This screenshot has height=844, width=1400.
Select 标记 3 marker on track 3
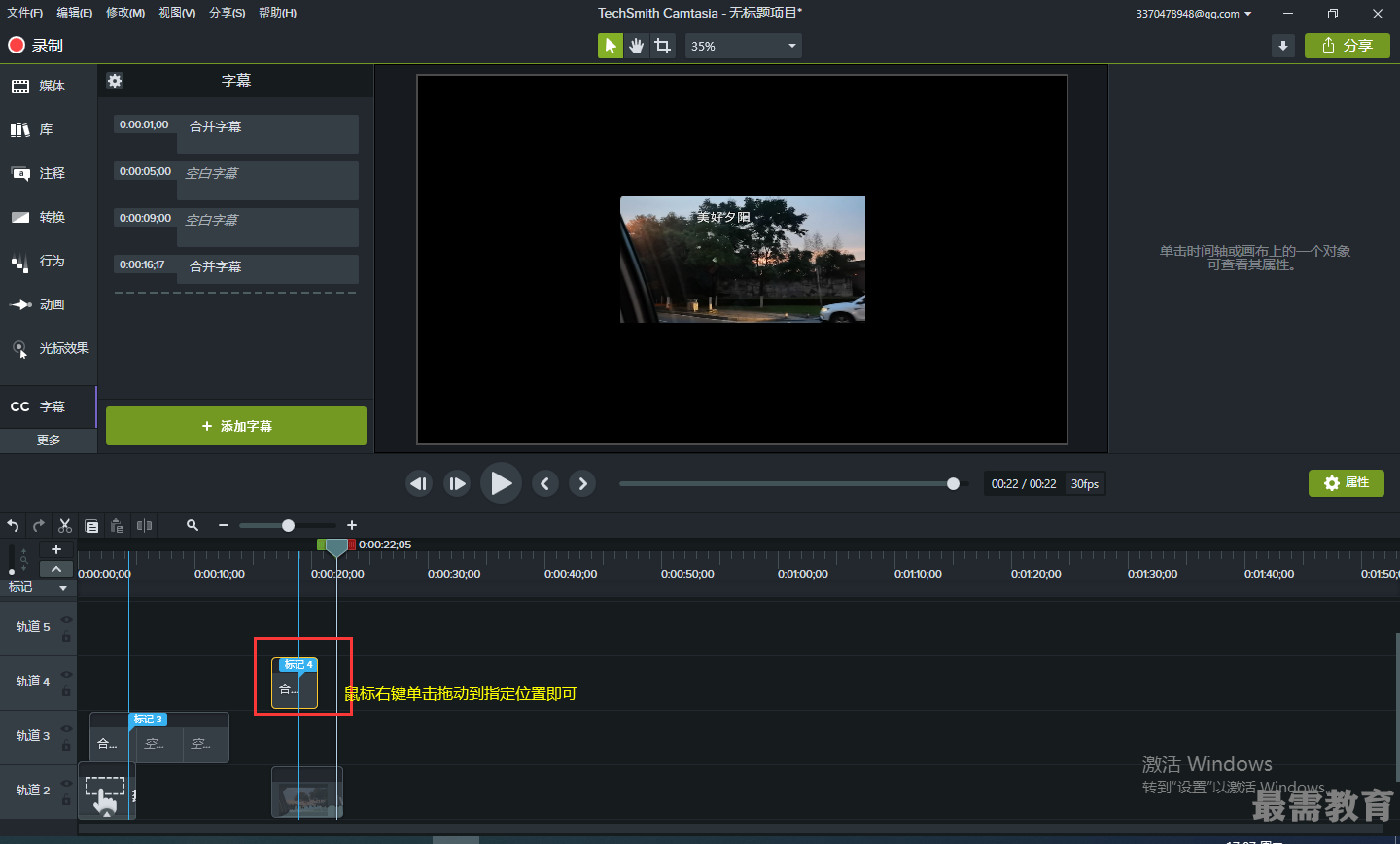(x=148, y=720)
